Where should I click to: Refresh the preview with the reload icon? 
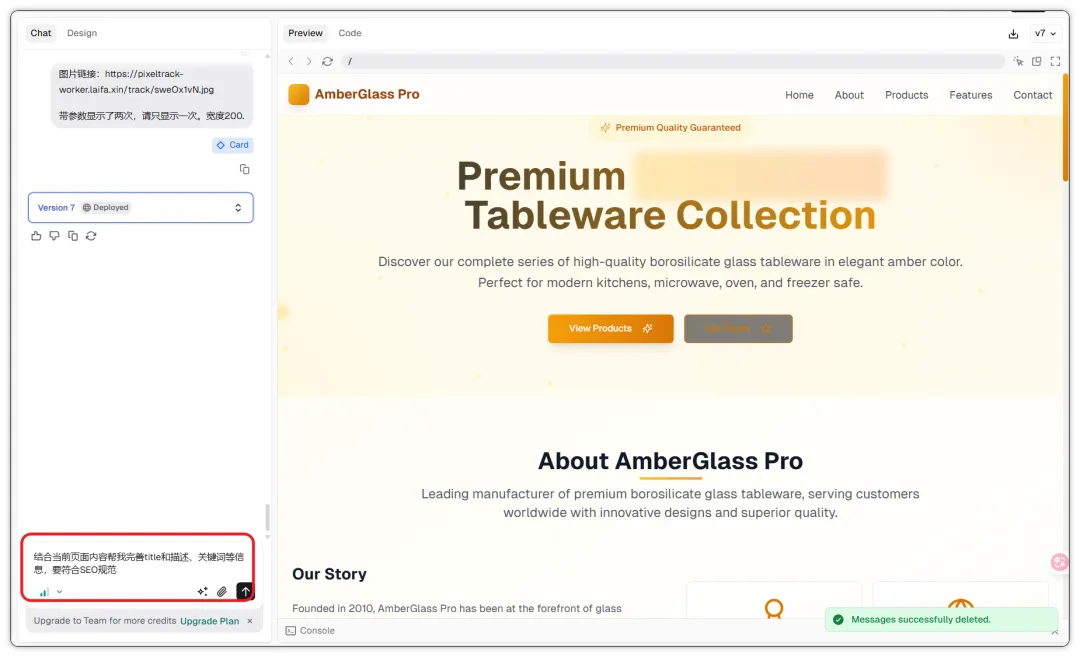tap(328, 61)
